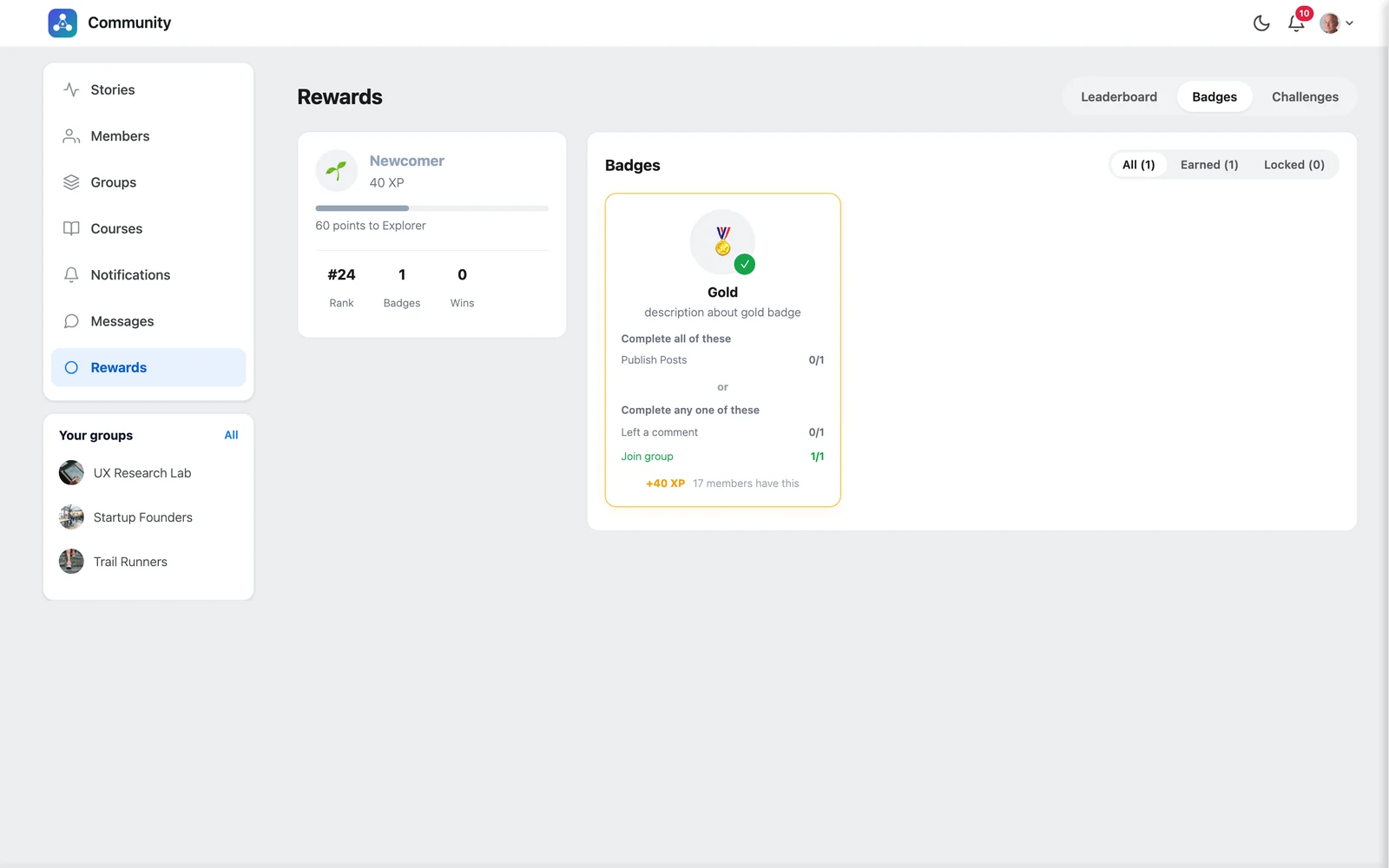Click the Members people icon
This screenshot has width=1389, height=868.
click(71, 136)
